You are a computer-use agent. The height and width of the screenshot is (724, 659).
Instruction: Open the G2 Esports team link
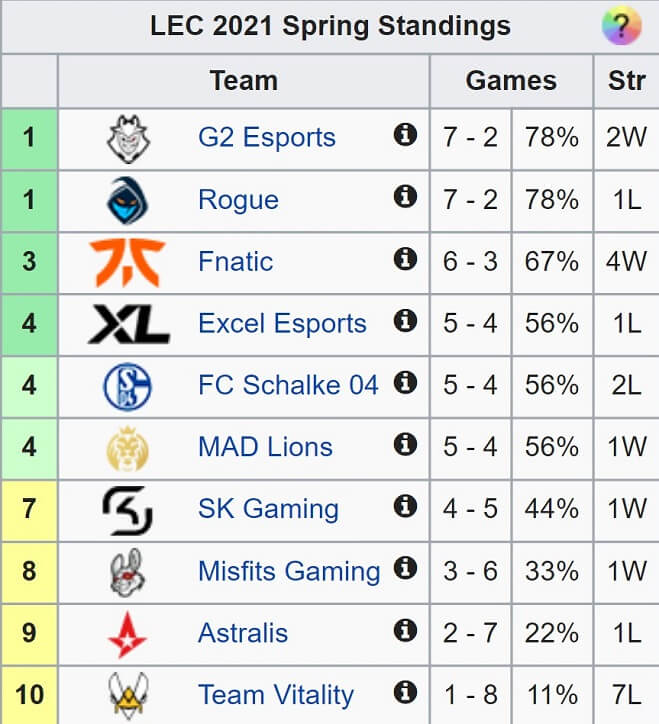tap(266, 138)
